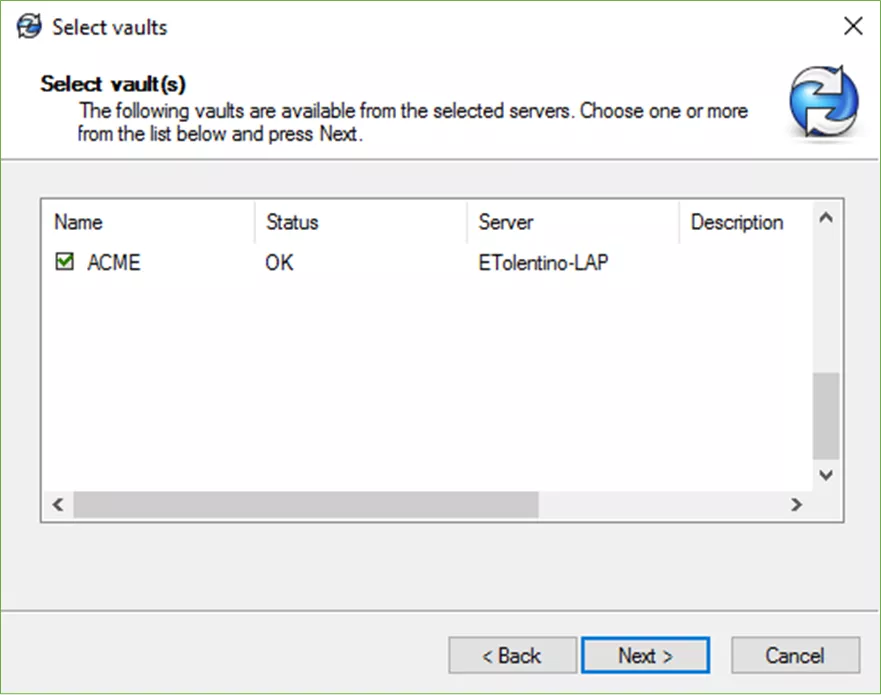Click the vertical scrollbar thumb
The width and height of the screenshot is (881, 695).
[825, 415]
